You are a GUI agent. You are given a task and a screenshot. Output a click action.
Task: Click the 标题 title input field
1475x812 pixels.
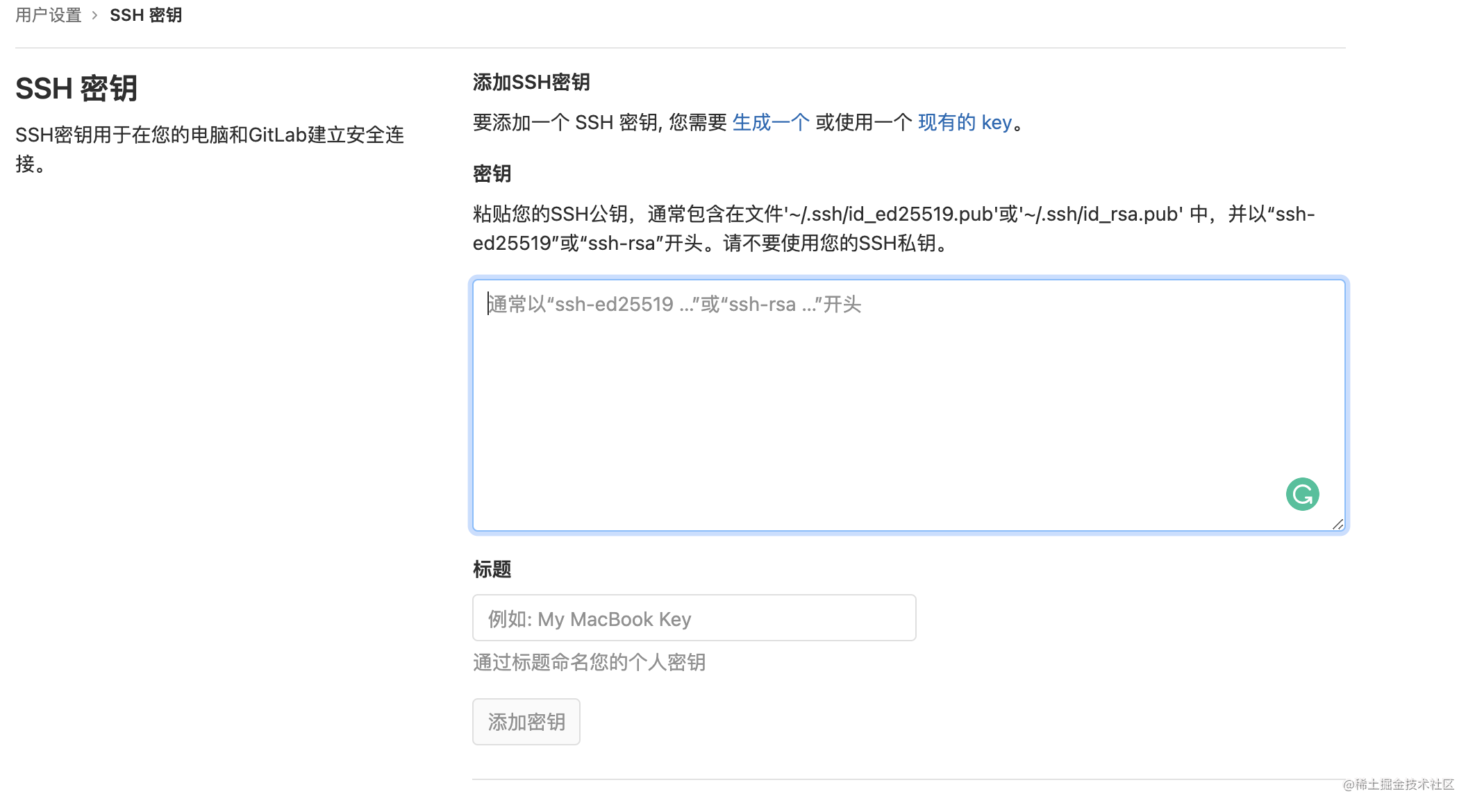click(x=693, y=618)
